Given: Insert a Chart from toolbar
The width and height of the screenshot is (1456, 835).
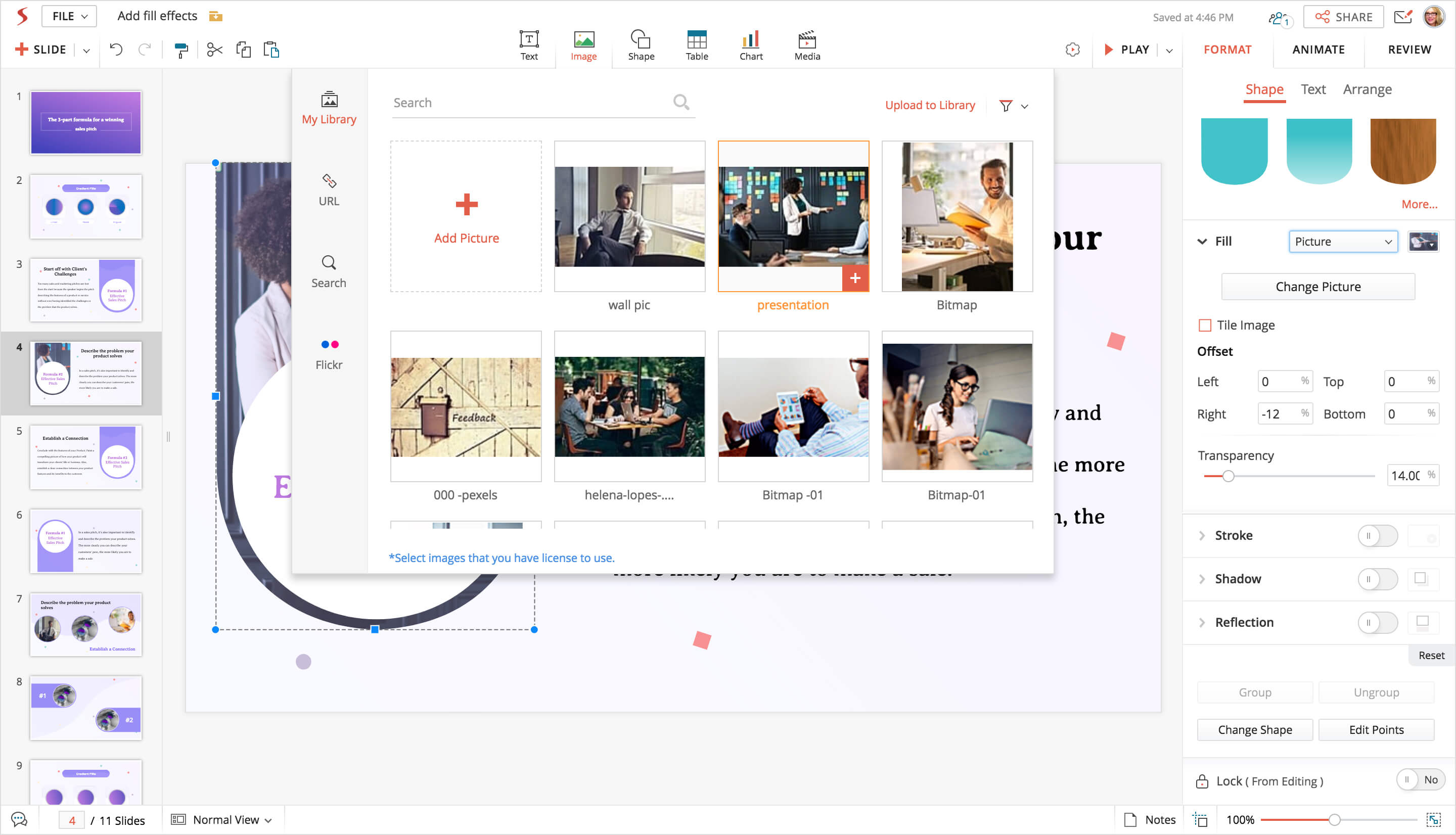Looking at the screenshot, I should 751,45.
